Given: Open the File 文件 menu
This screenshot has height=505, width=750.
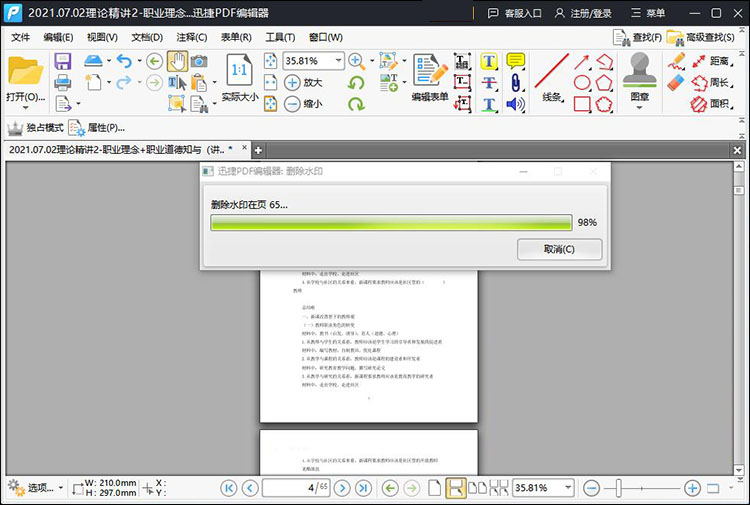Looking at the screenshot, I should coord(21,37).
